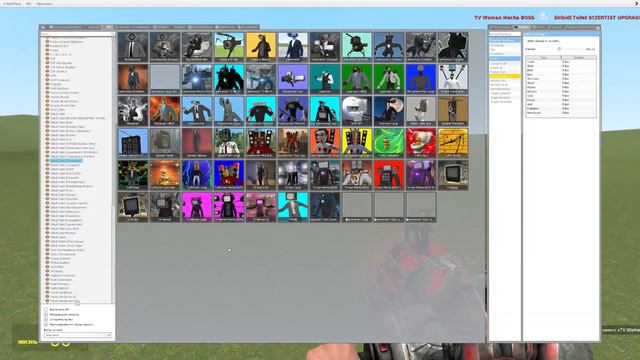Select the brown speaker tower NPC icon
This screenshot has height=360, width=640.
tap(453, 111)
